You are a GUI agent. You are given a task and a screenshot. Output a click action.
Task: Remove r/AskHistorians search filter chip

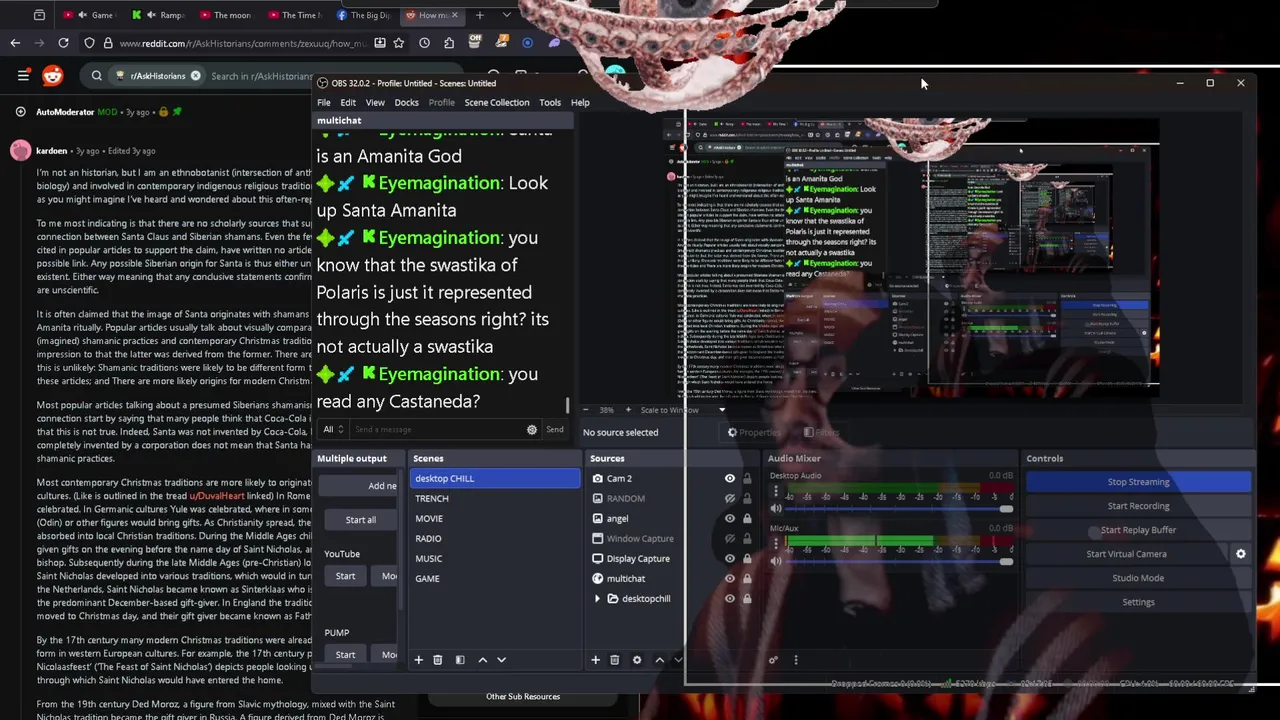click(x=196, y=76)
